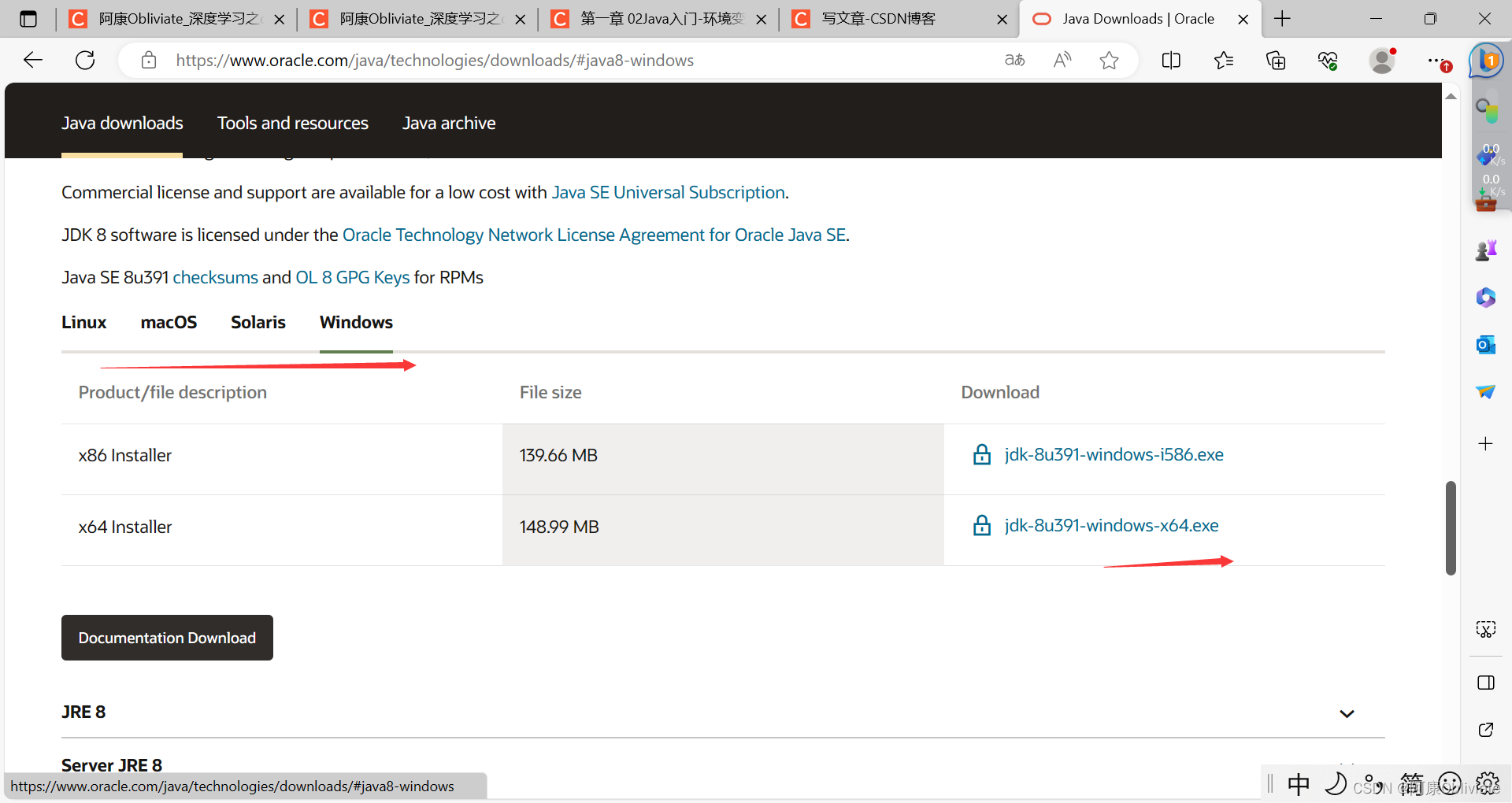Toggle full/half-width with the moon icon
This screenshot has width=1512, height=803.
click(x=1335, y=783)
